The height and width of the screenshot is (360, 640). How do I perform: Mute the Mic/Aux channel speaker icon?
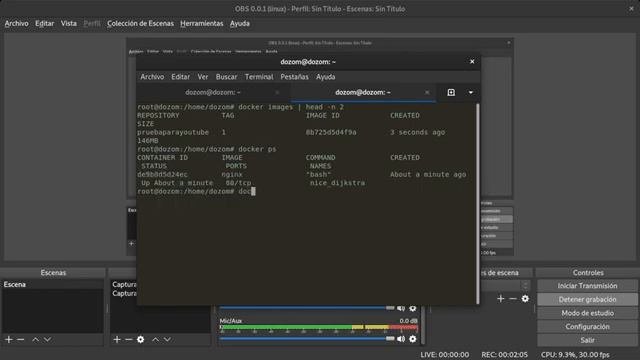(x=401, y=339)
